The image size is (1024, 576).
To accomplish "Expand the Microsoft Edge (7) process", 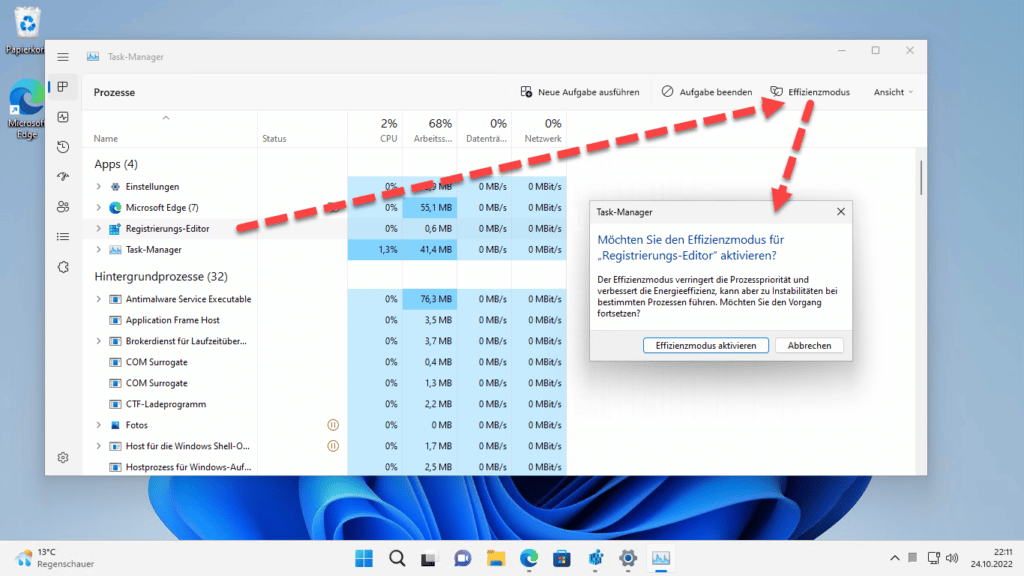I will click(99, 208).
